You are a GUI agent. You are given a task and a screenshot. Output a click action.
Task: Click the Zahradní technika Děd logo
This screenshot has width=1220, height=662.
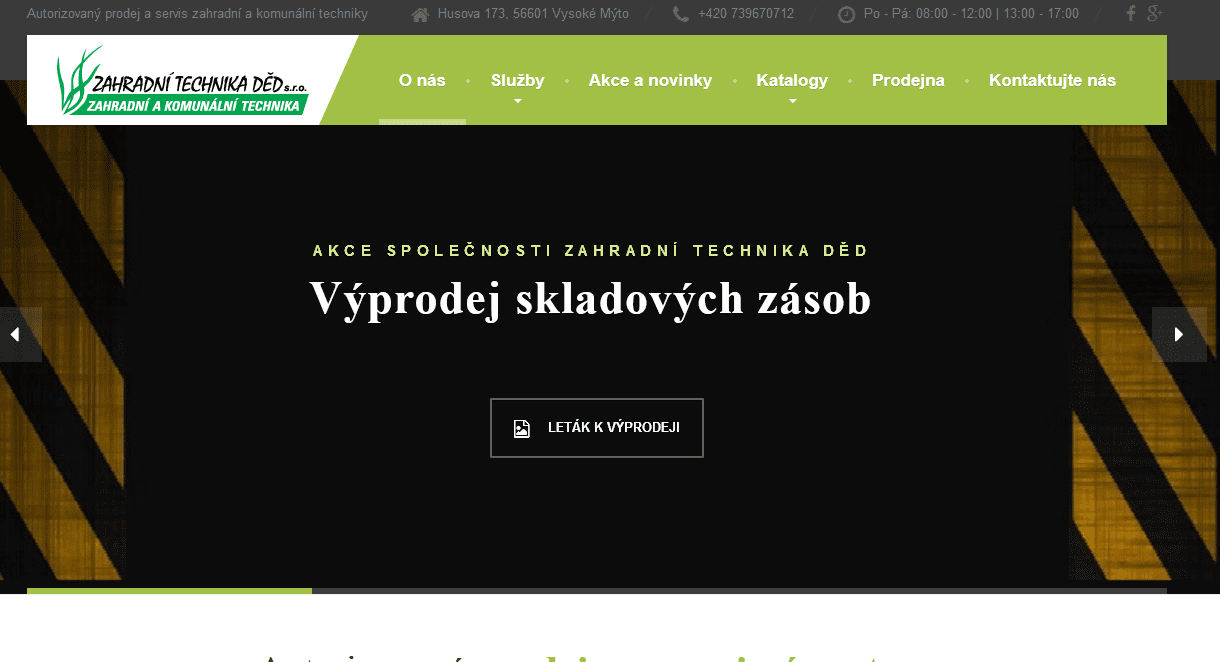[x=183, y=81]
